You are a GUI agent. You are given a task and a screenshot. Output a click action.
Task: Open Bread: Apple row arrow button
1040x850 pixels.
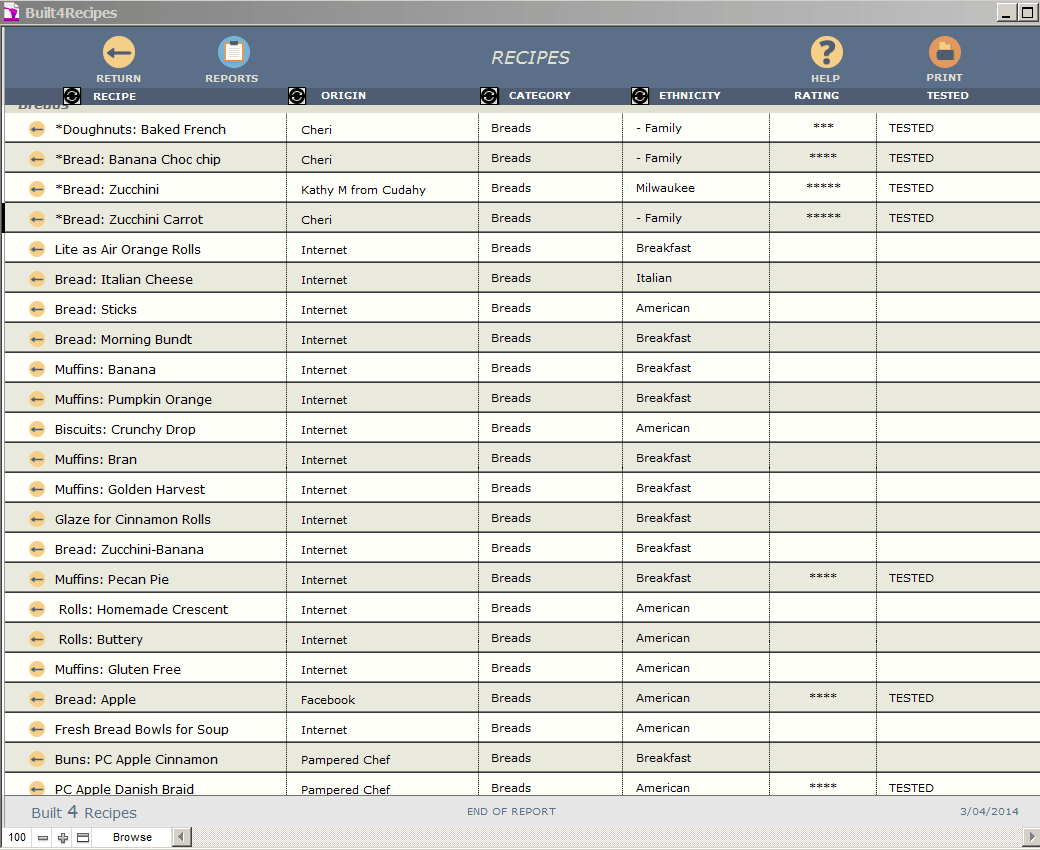point(37,699)
